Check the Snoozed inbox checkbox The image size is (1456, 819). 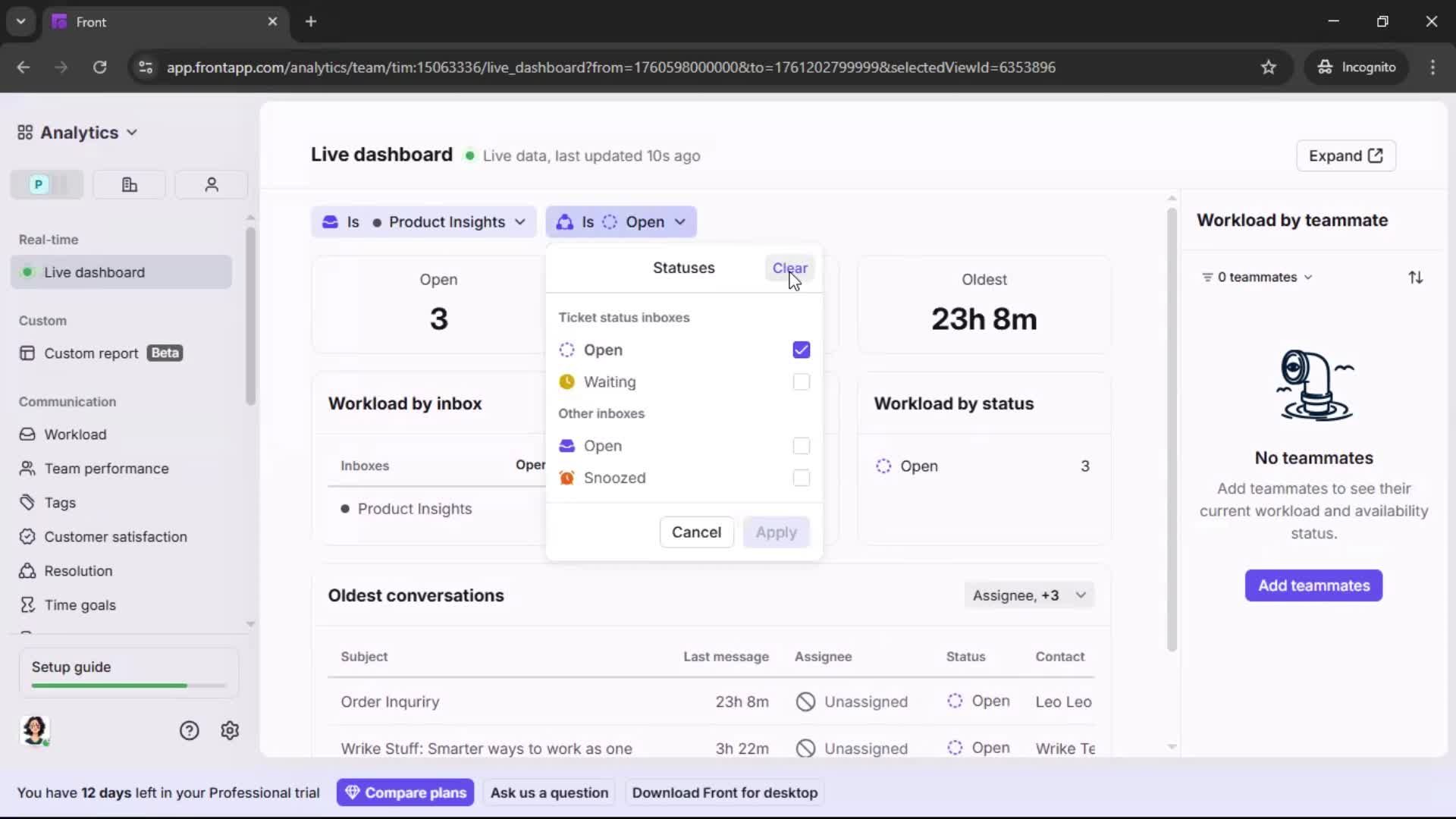[802, 478]
